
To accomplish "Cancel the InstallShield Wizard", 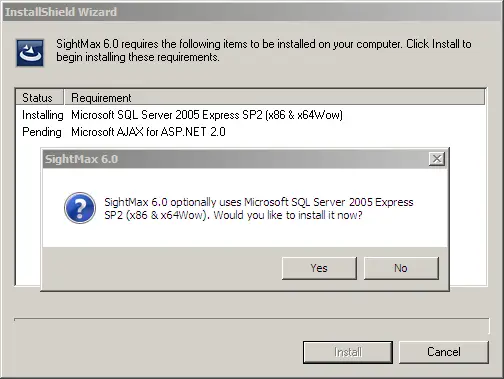I will coord(444,352).
